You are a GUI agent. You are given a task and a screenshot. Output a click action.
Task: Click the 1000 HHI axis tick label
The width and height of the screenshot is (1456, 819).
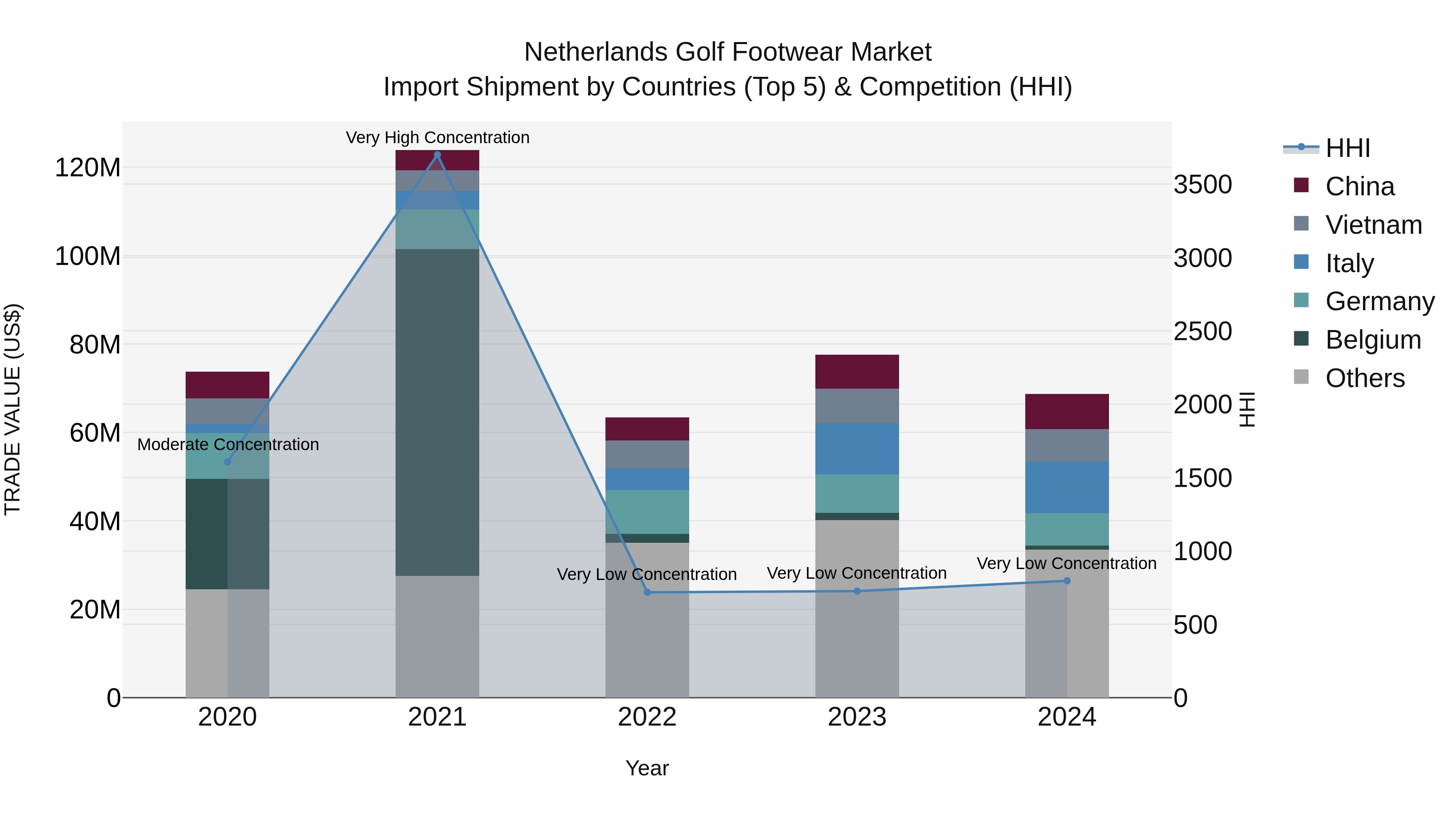pos(1203,552)
